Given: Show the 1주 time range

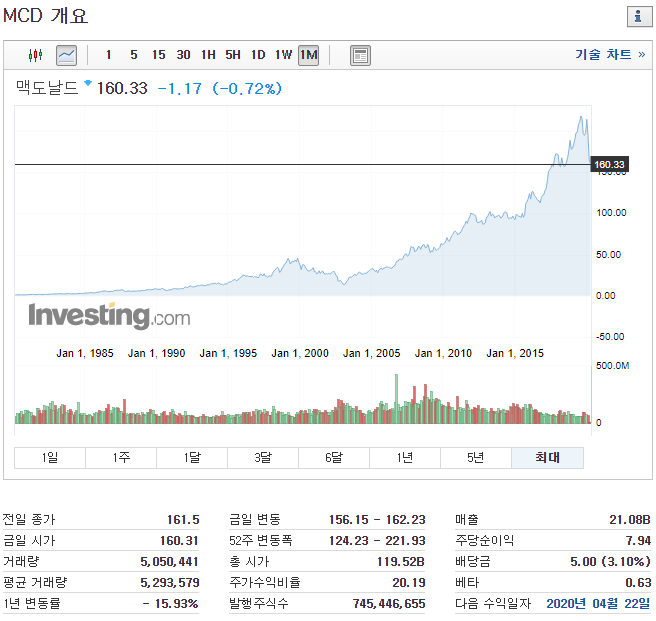Looking at the screenshot, I should pos(121,457).
